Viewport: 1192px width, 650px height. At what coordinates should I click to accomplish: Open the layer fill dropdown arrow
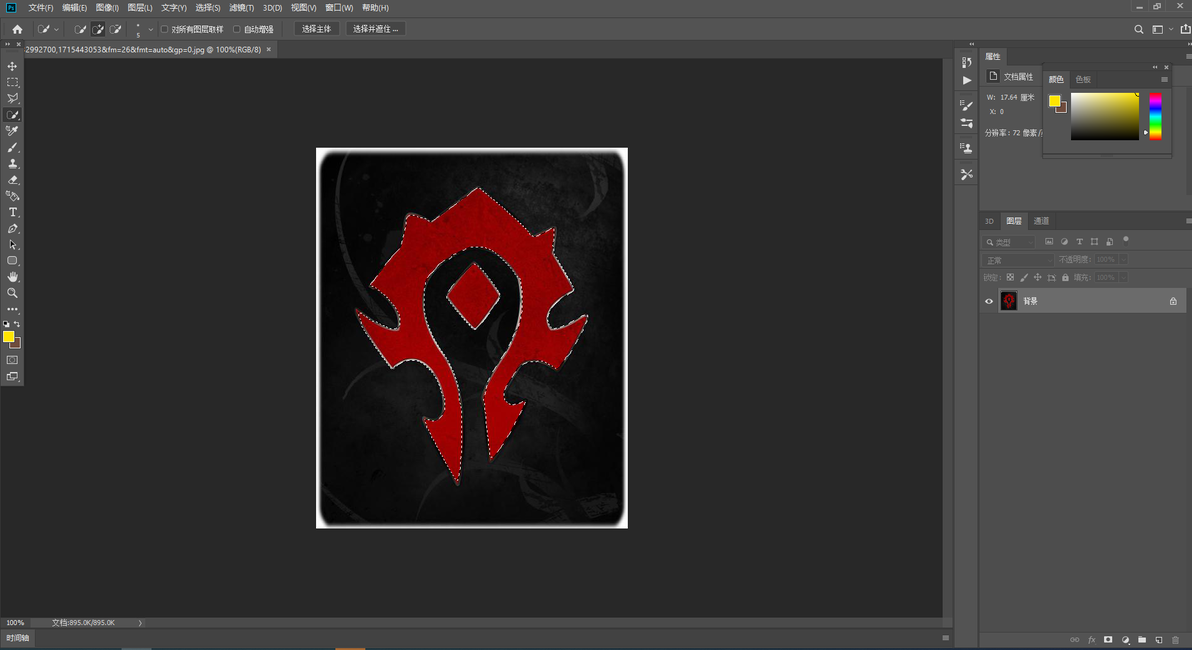[x=1124, y=277]
